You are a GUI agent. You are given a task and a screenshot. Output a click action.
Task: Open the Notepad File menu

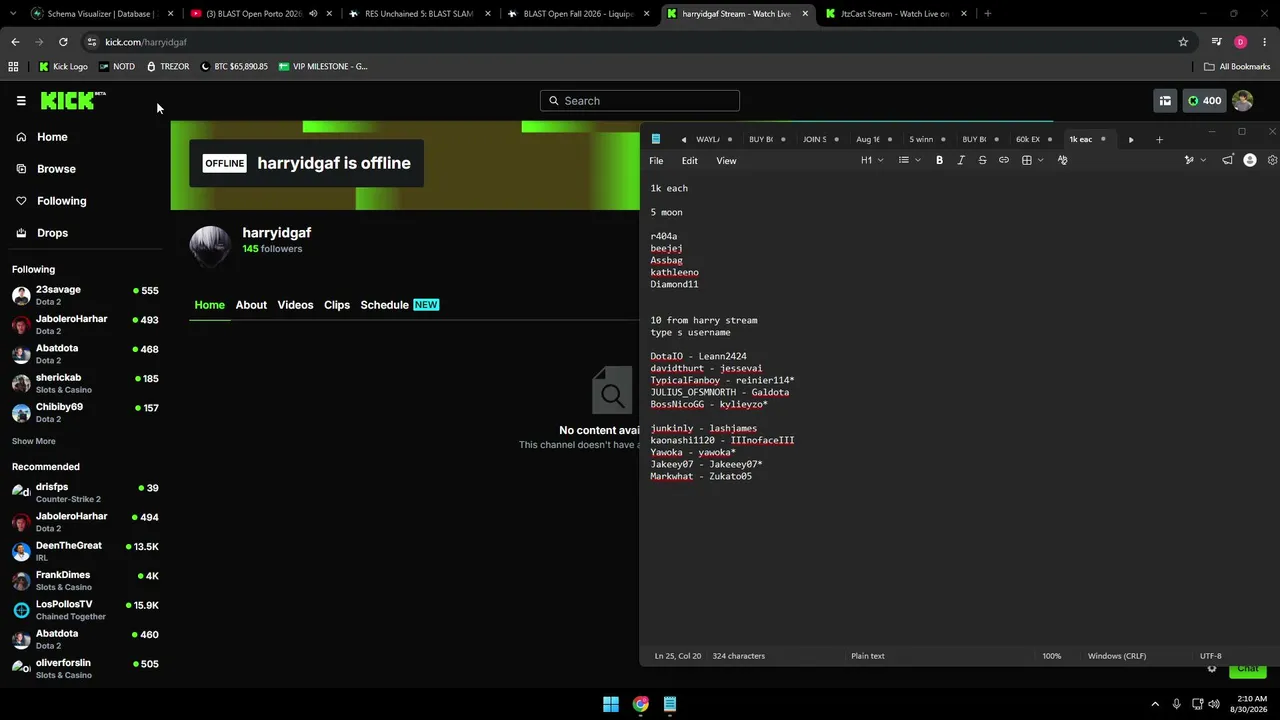tap(656, 160)
